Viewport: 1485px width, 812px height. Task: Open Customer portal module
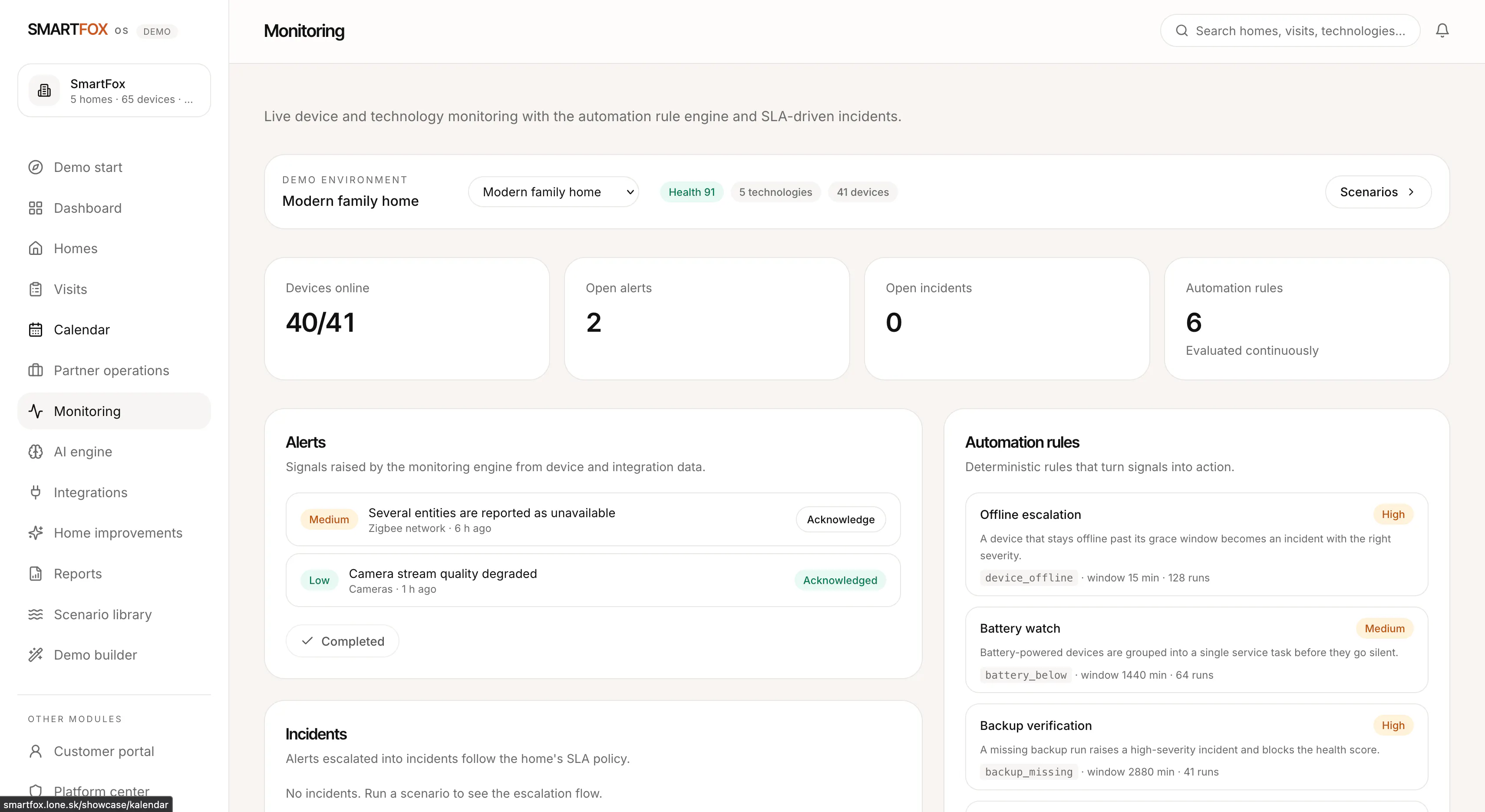[114, 752]
